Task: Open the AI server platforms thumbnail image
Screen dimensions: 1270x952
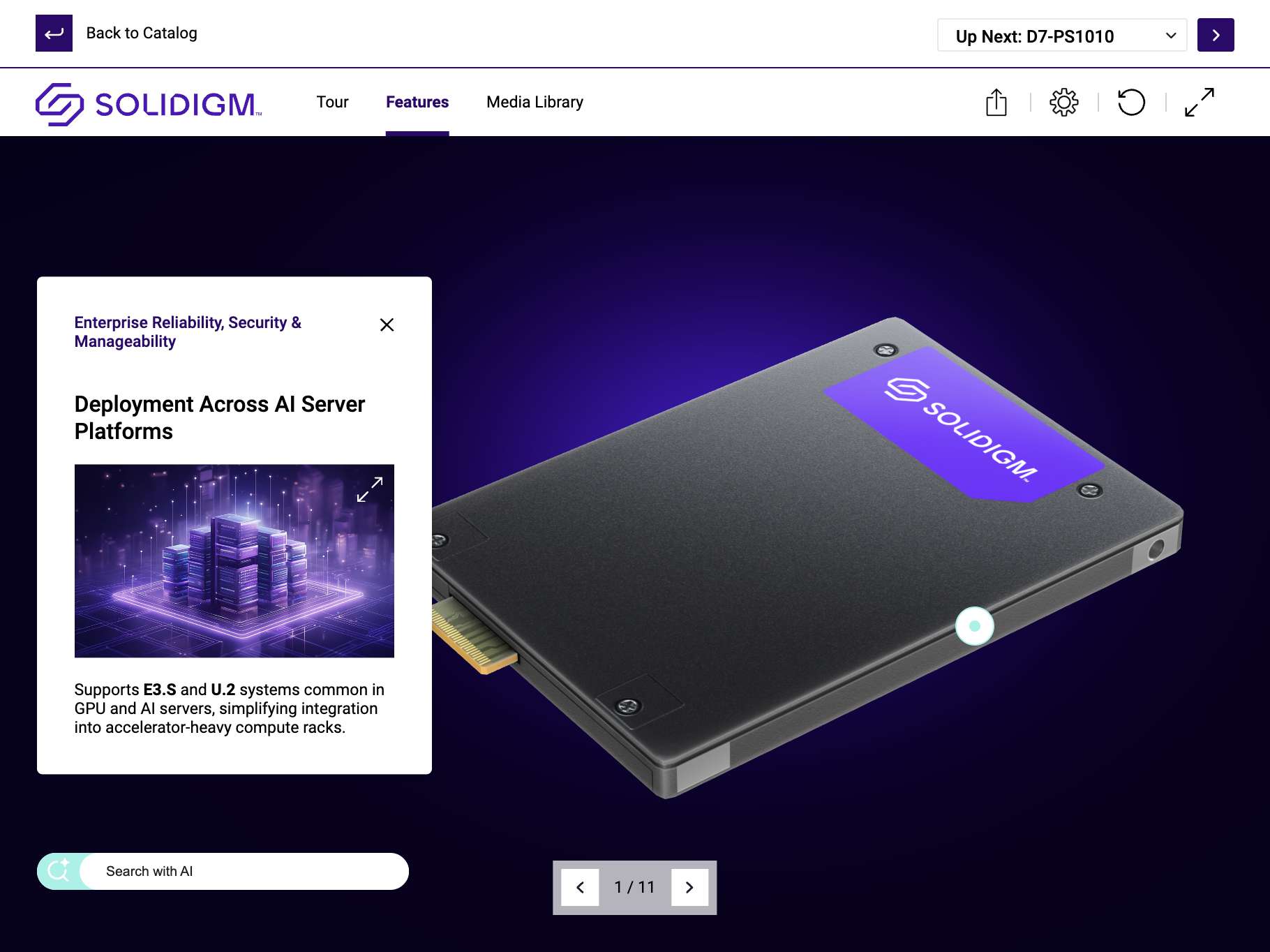Action: (234, 560)
